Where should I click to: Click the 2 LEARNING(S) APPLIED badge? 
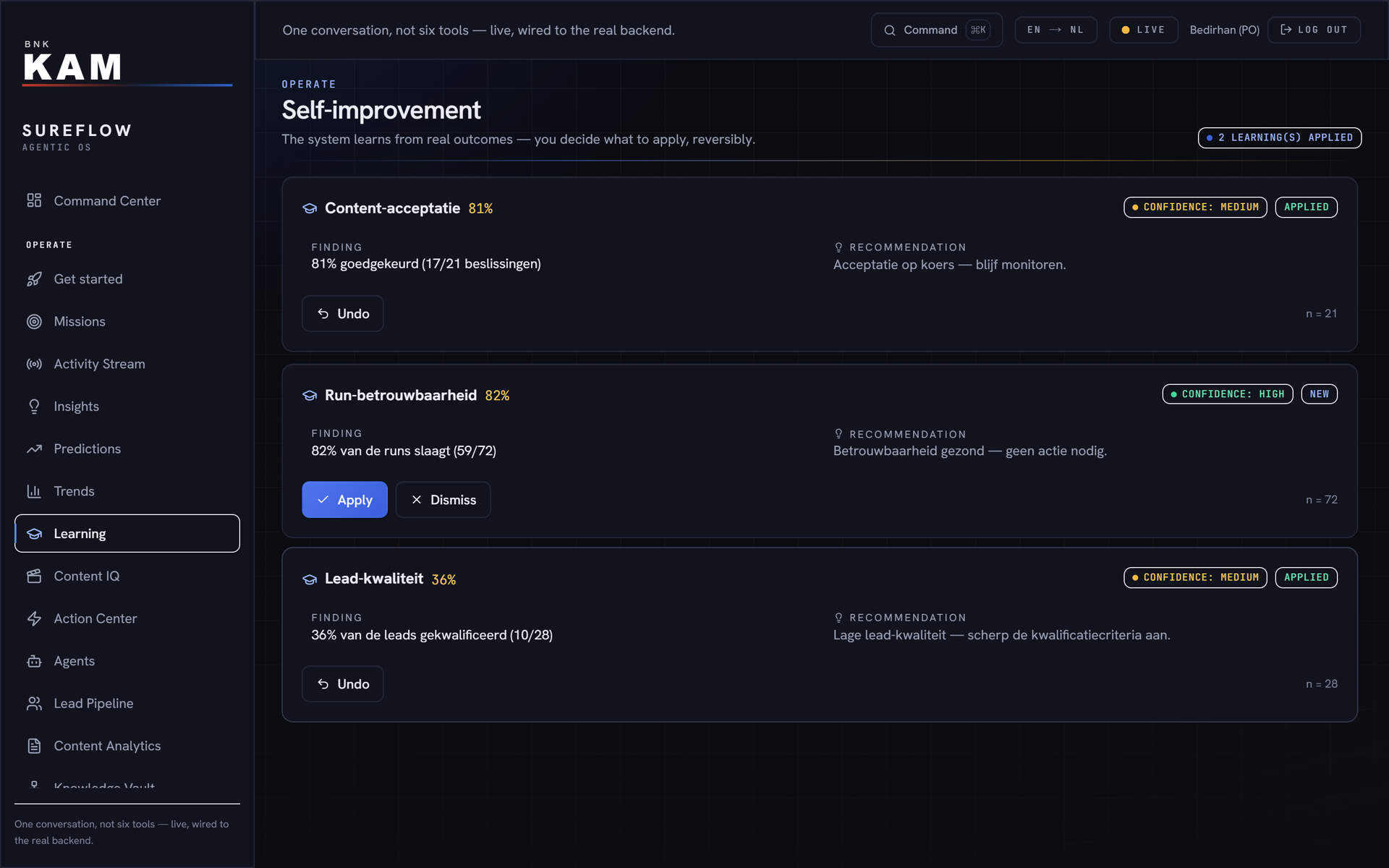[x=1280, y=137]
